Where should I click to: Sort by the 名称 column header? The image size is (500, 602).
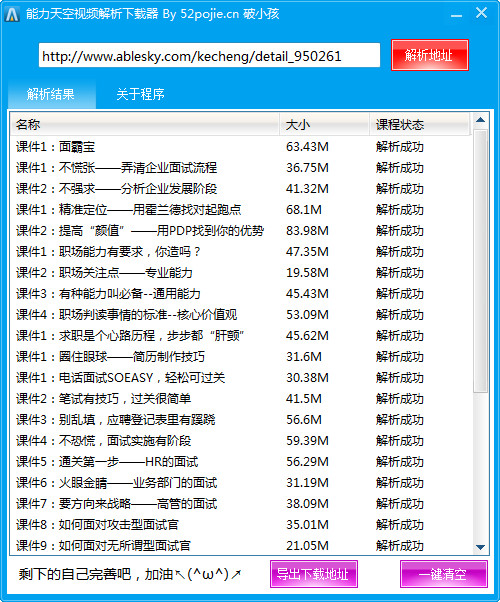point(144,124)
